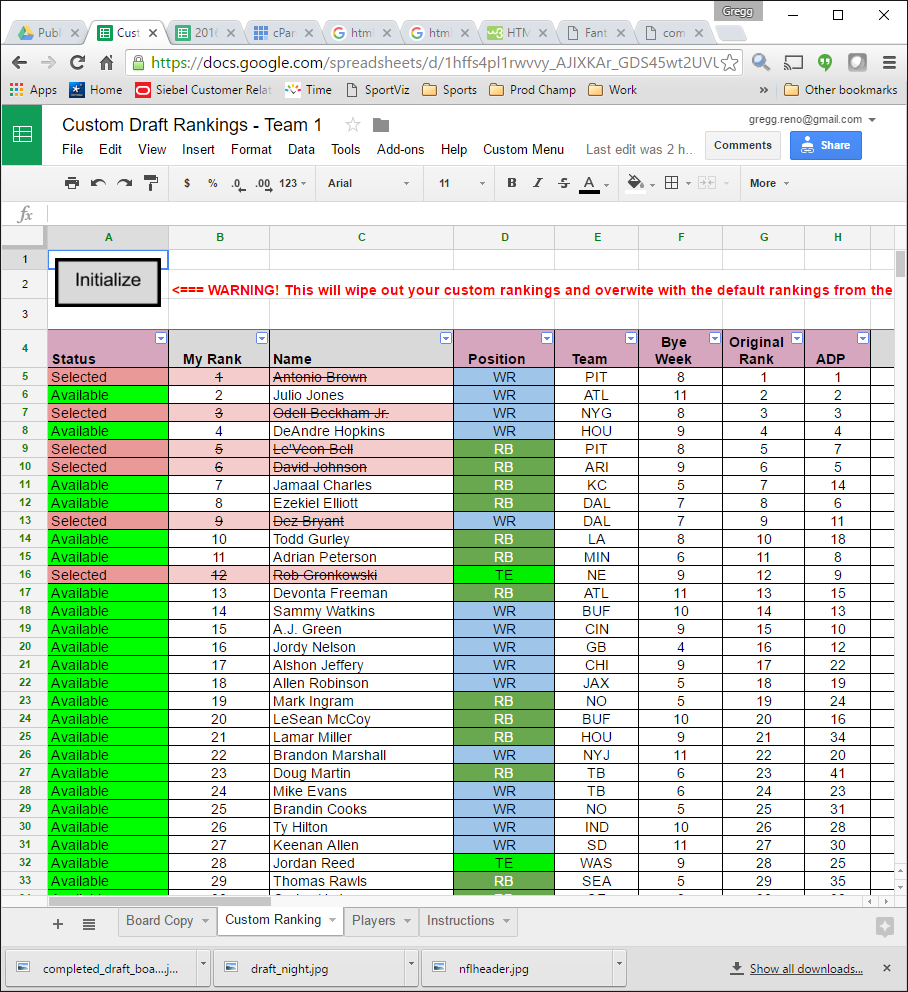This screenshot has width=908, height=992.
Task: Format as percent
Action: (213, 183)
